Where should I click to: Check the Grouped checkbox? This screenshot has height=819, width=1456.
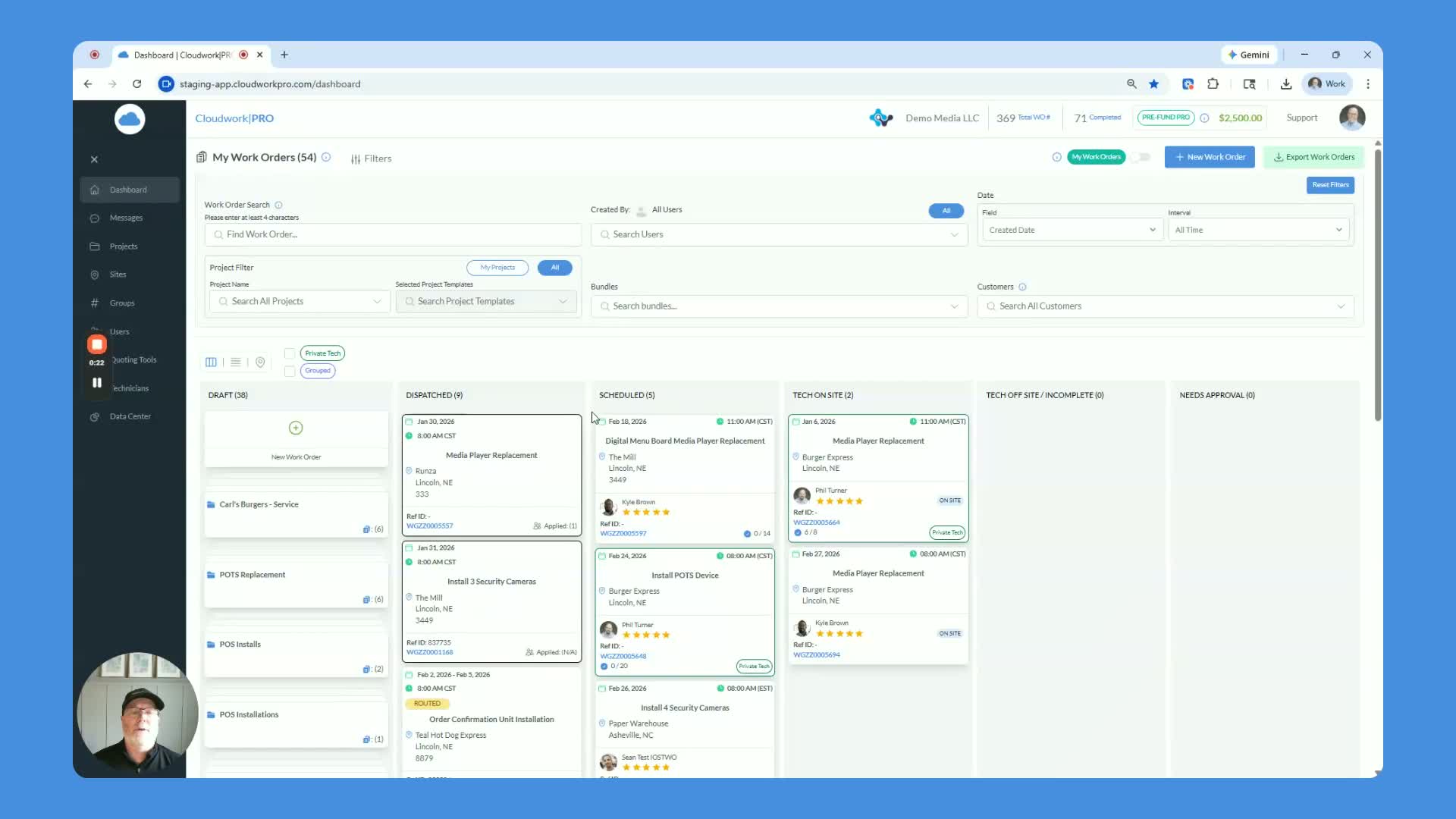pos(290,372)
